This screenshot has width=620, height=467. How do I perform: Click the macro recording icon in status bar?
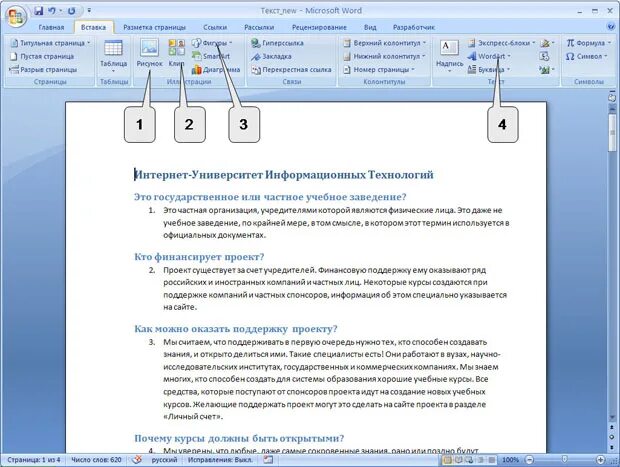[268, 459]
